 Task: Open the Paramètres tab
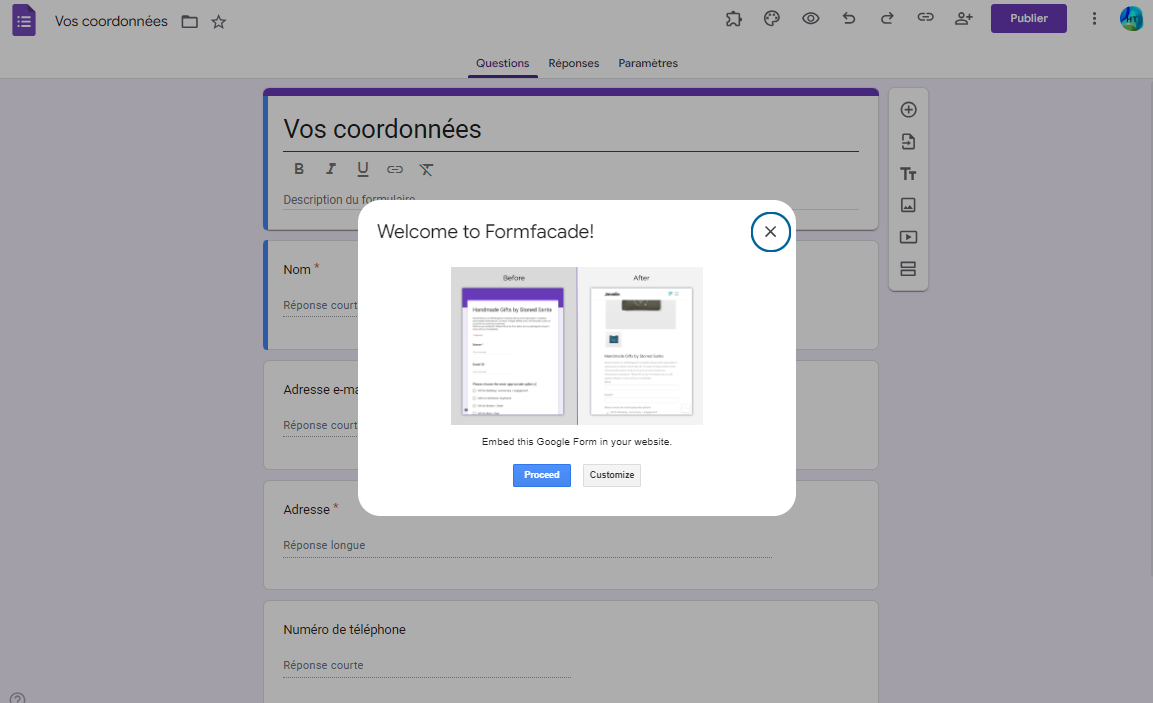click(x=648, y=63)
